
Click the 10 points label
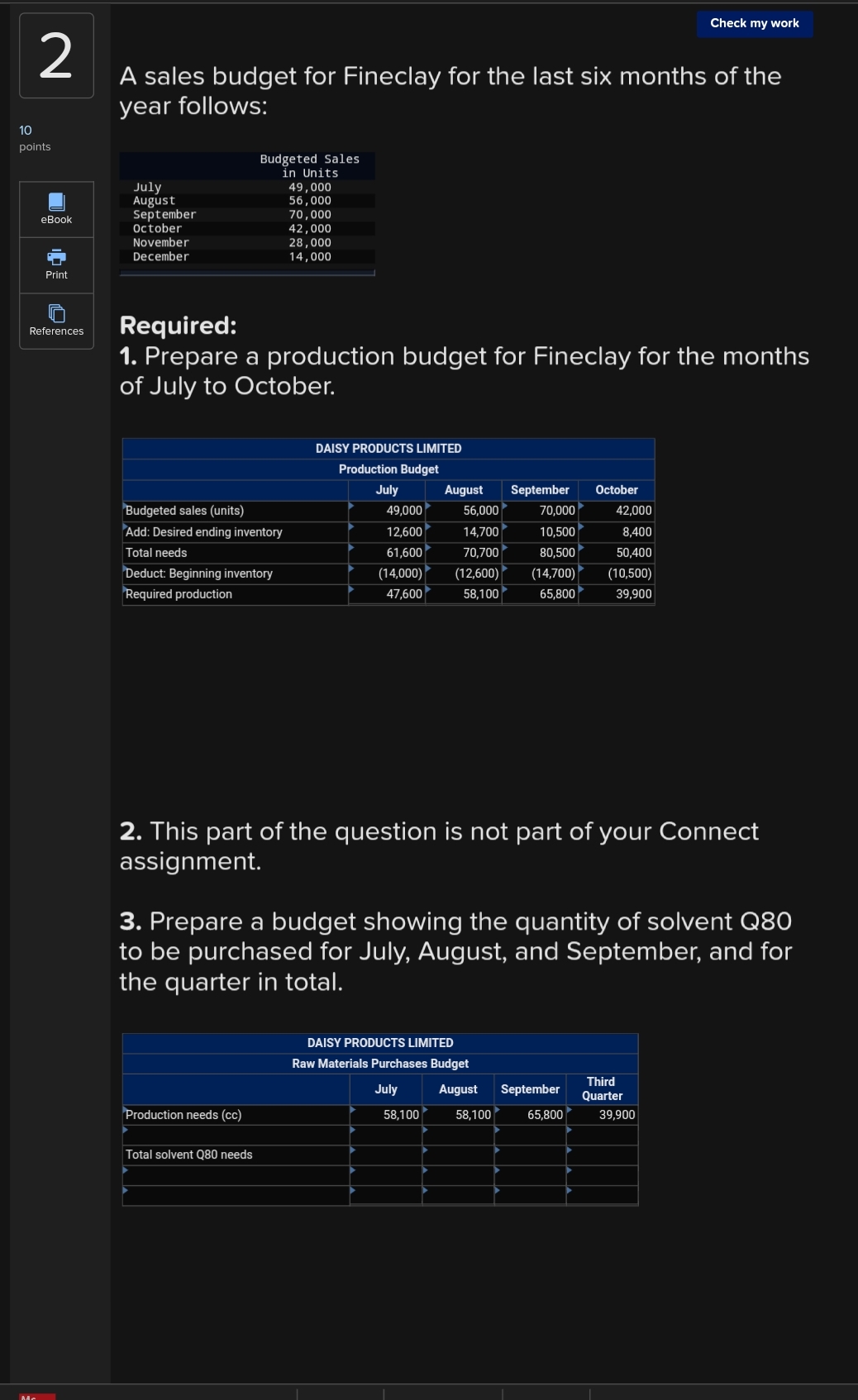click(x=35, y=138)
